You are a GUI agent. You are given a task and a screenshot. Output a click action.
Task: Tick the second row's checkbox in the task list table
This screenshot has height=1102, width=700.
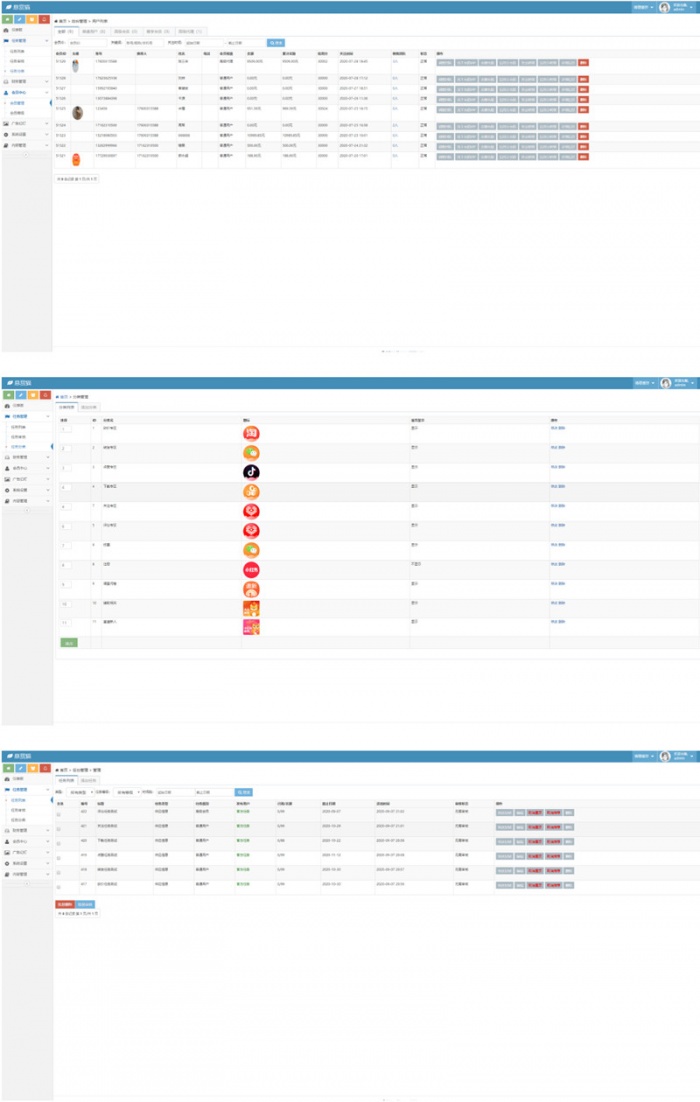[x=59, y=827]
